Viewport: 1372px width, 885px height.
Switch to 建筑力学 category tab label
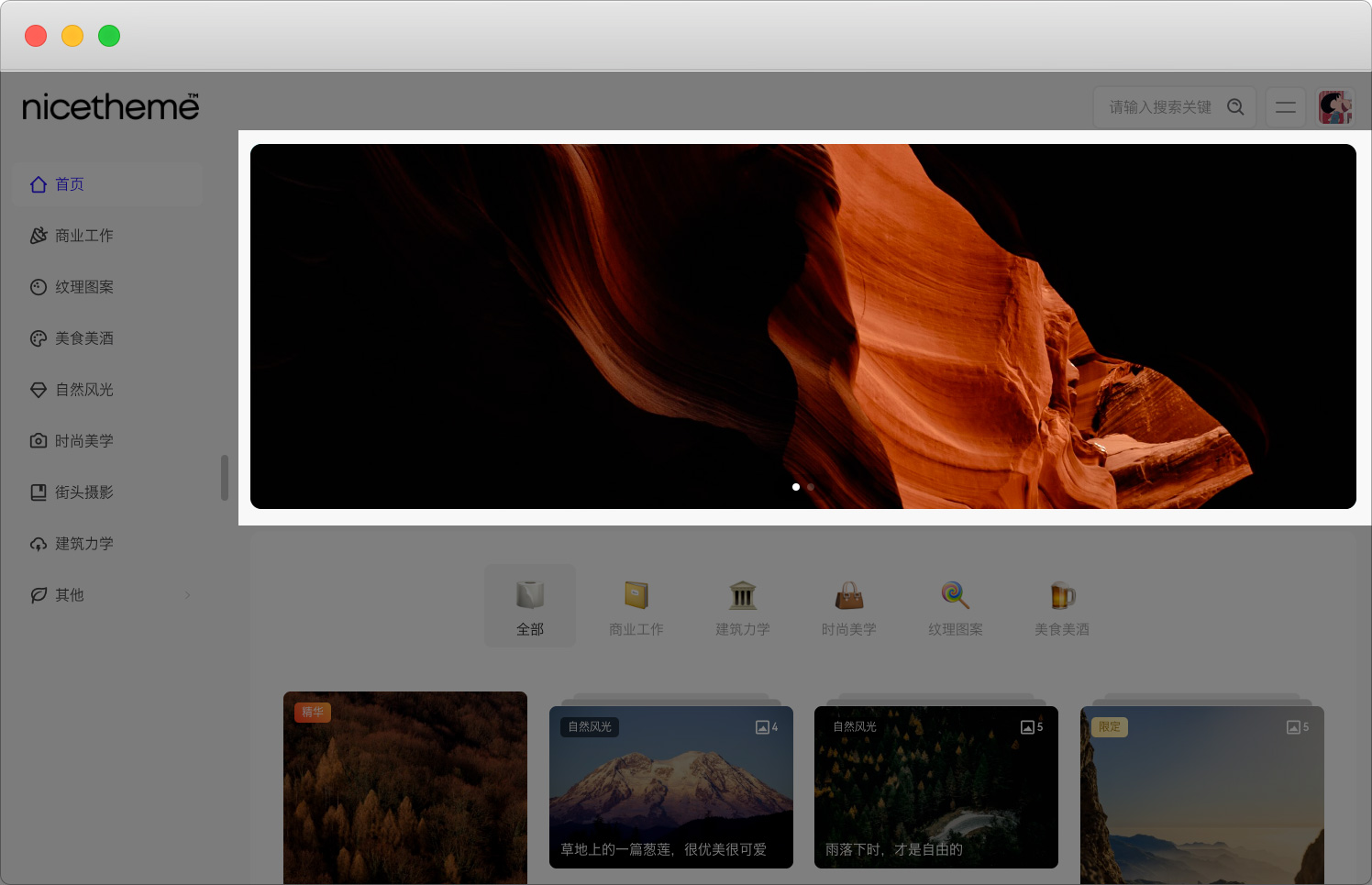coord(743,629)
